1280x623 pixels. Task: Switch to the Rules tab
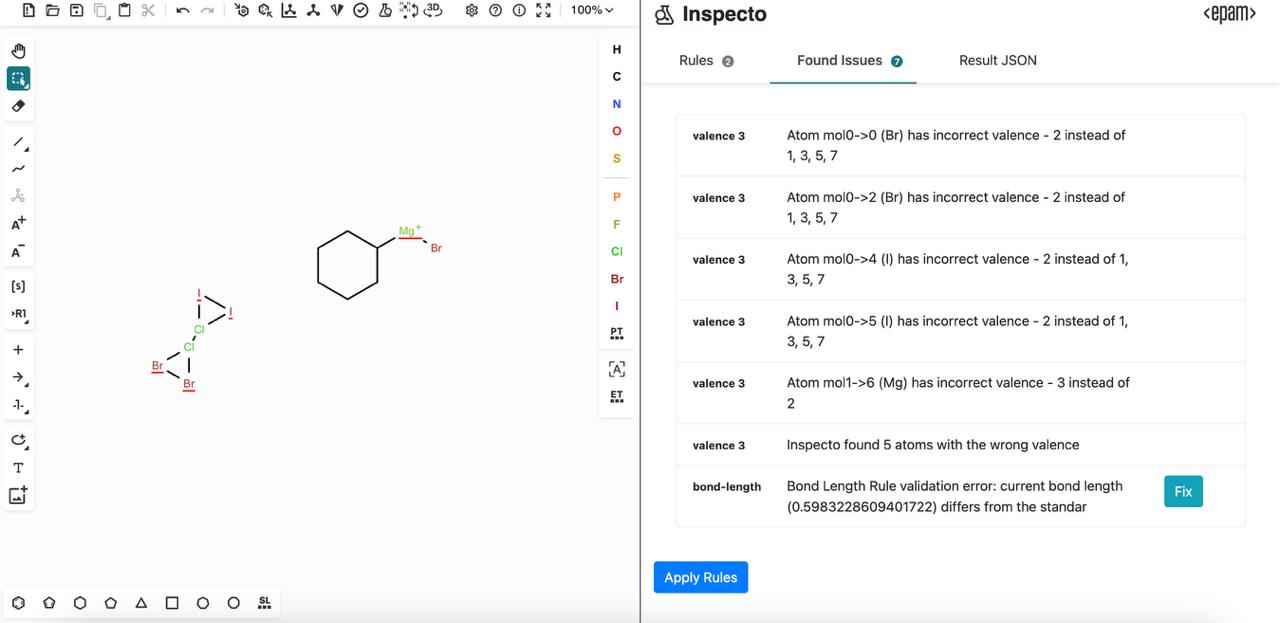click(x=706, y=60)
